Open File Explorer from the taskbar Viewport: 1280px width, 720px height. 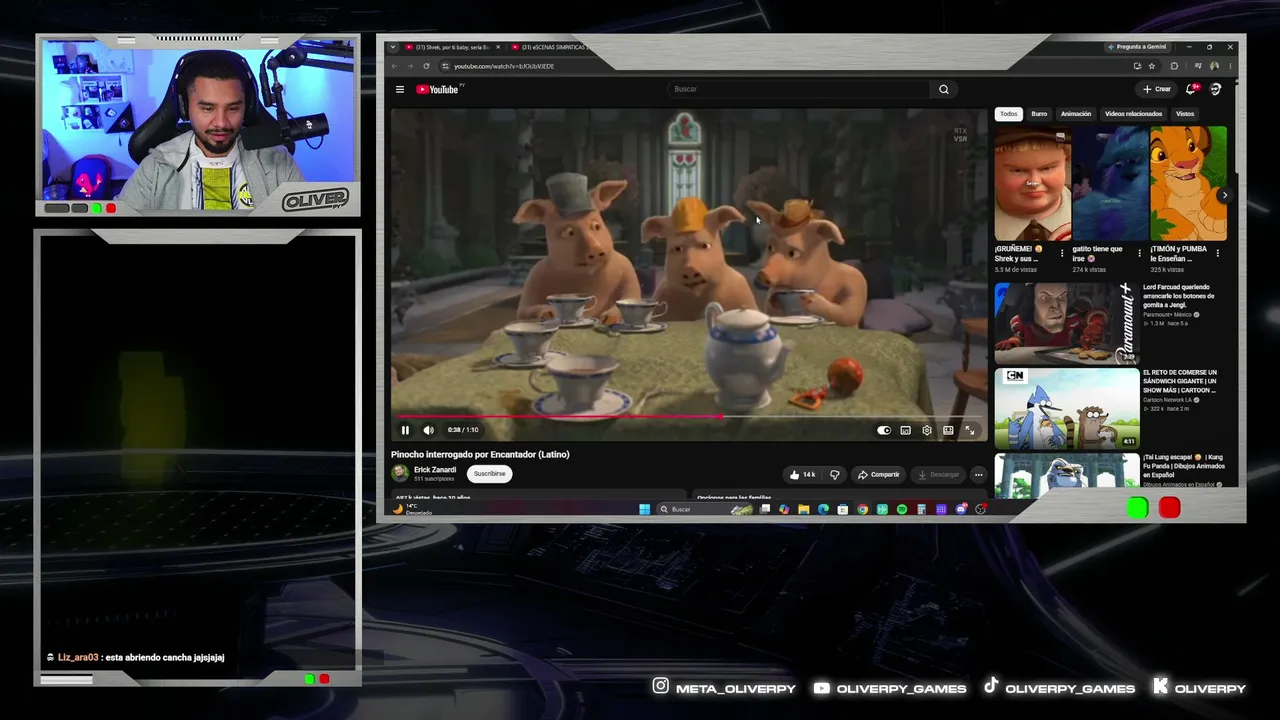point(803,509)
